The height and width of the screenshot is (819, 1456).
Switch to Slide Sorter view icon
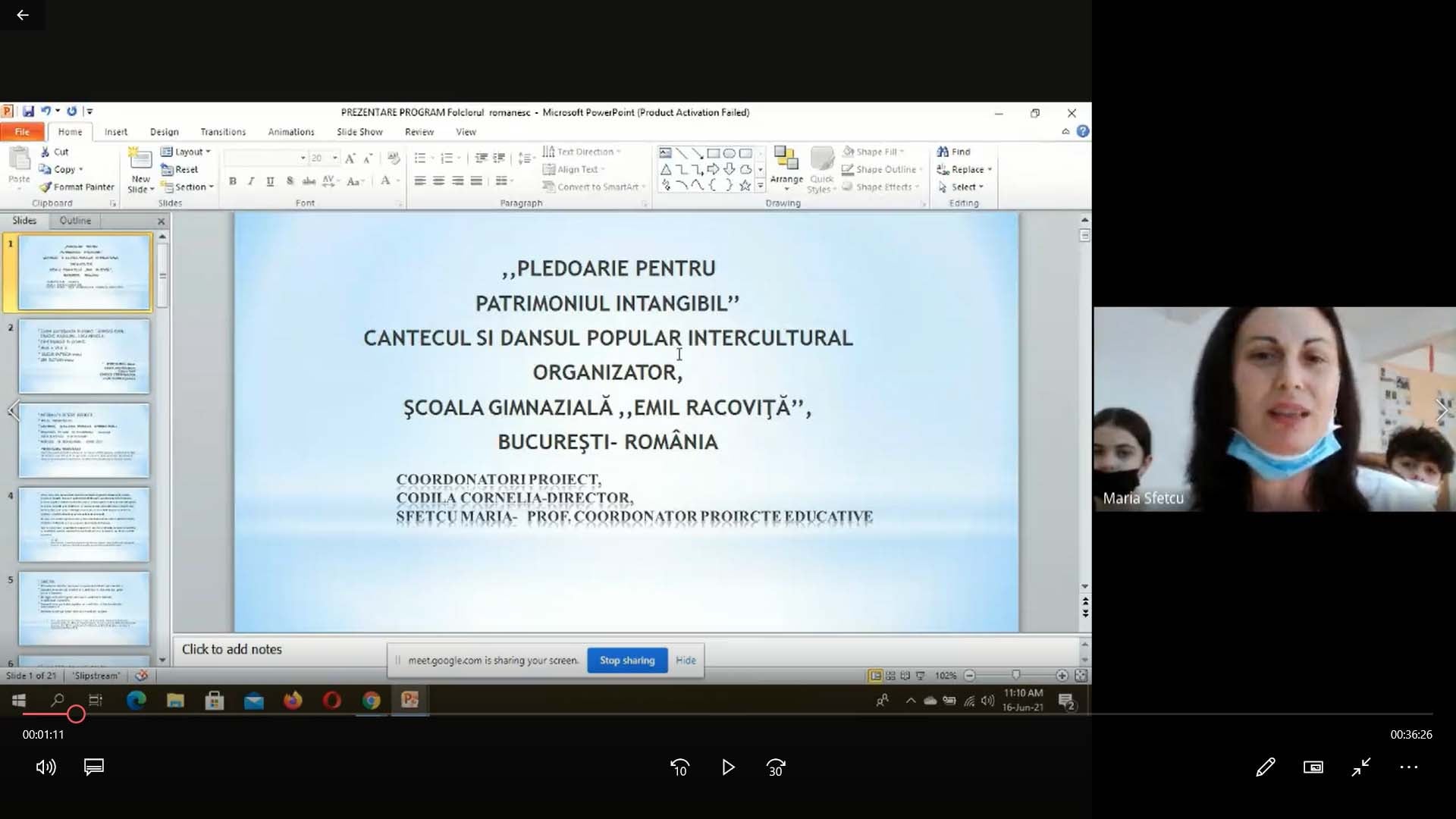tap(890, 675)
